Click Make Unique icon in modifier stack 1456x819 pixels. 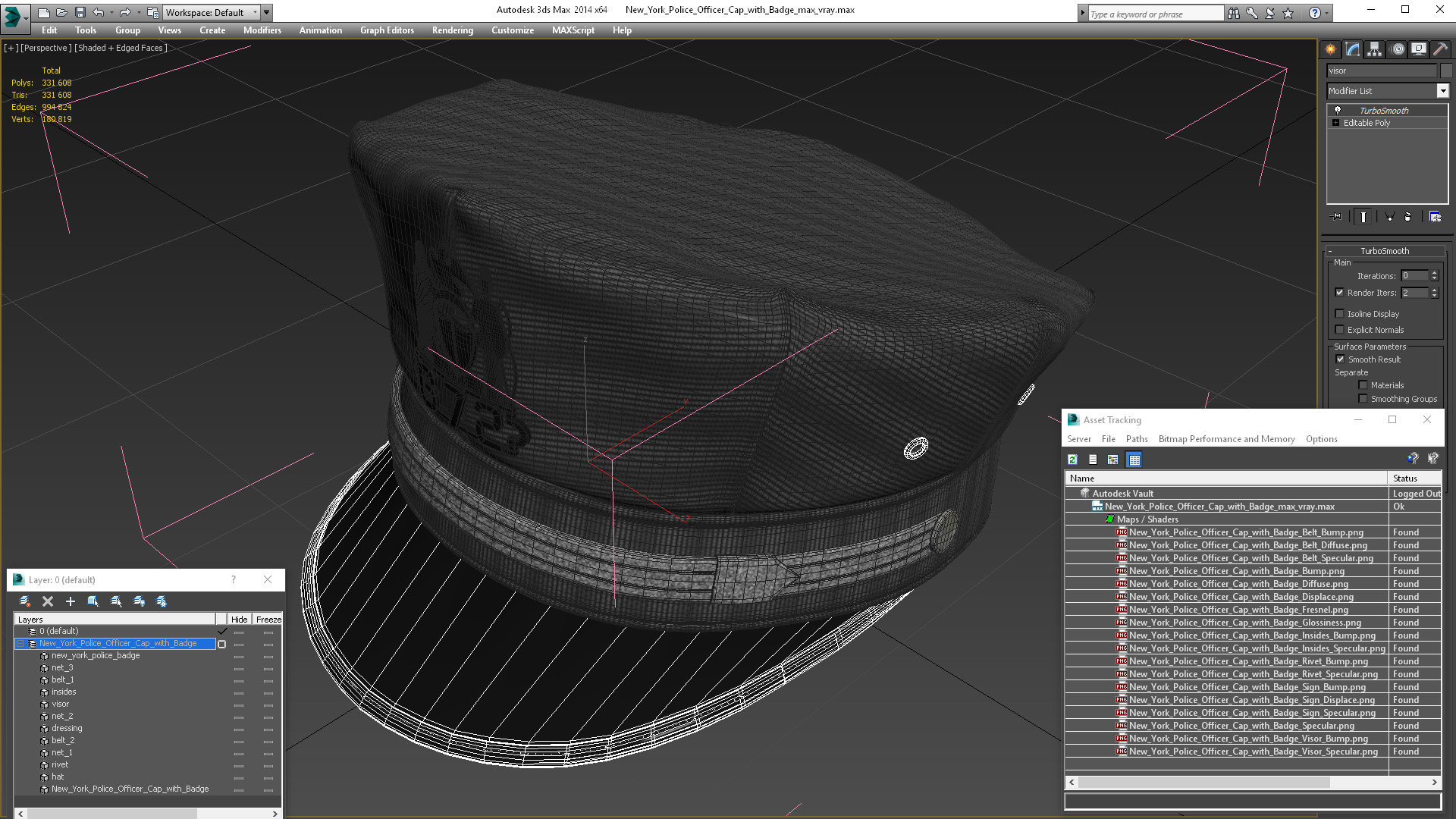1390,217
